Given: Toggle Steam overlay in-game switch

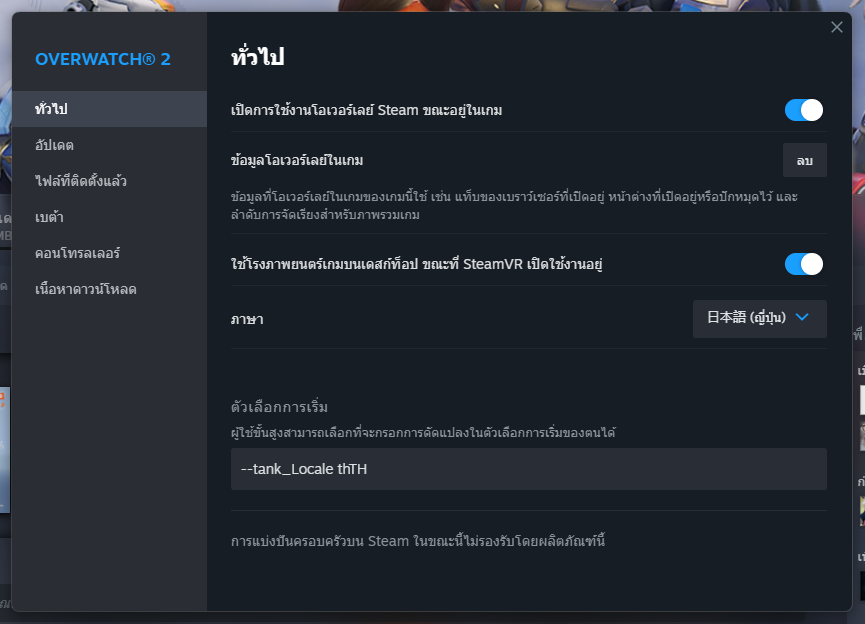Looking at the screenshot, I should [804, 110].
